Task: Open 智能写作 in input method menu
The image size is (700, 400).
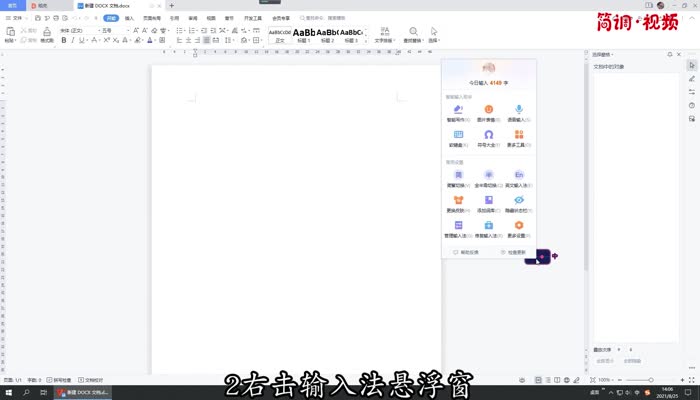Action: click(458, 113)
